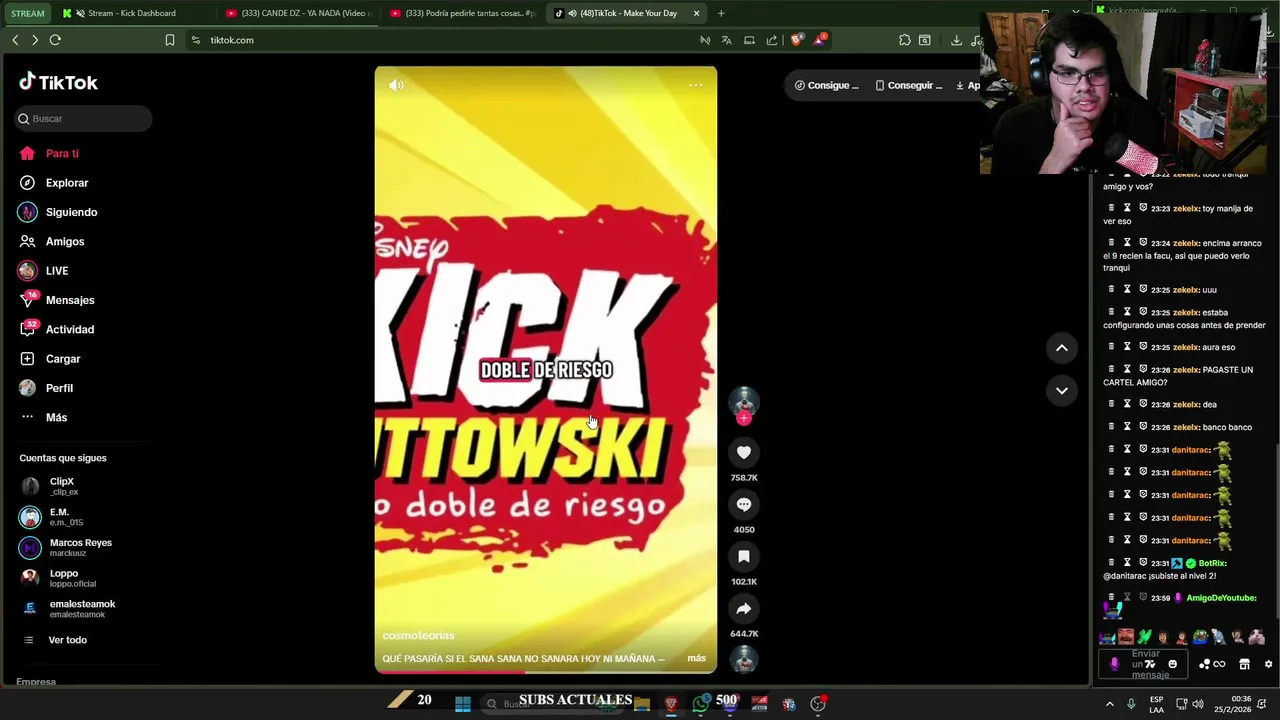Open File Explorer from taskbar
The image size is (1280, 720).
(x=642, y=704)
